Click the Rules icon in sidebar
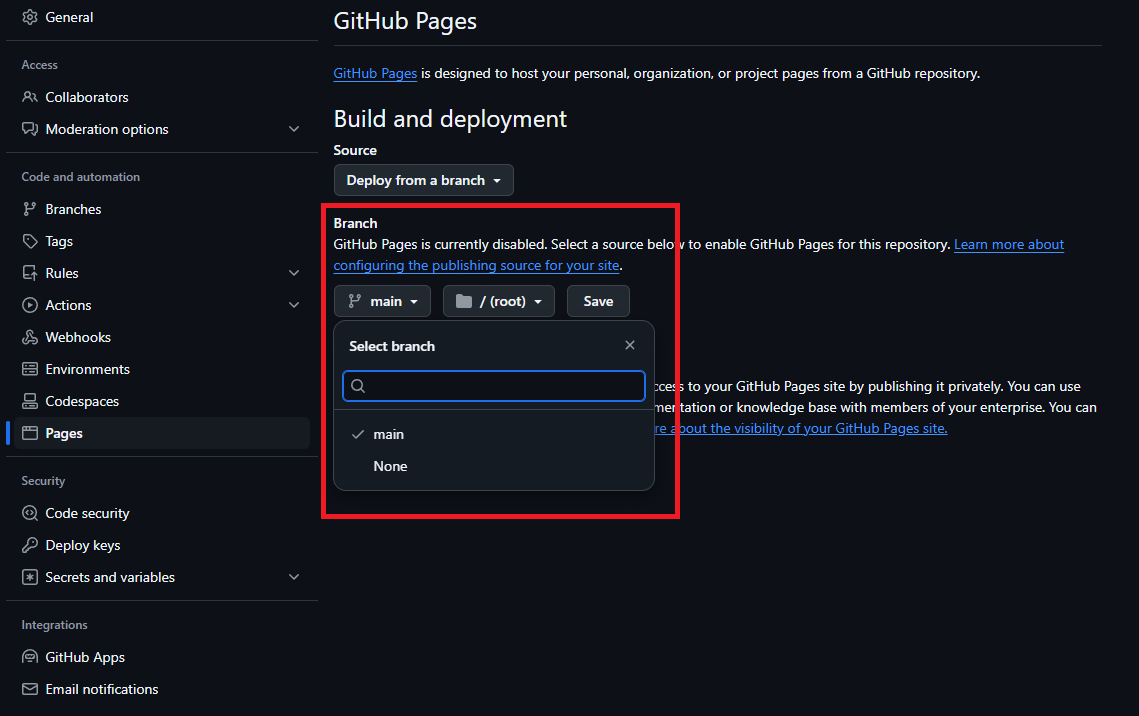Viewport: 1139px width, 716px height. point(30,273)
